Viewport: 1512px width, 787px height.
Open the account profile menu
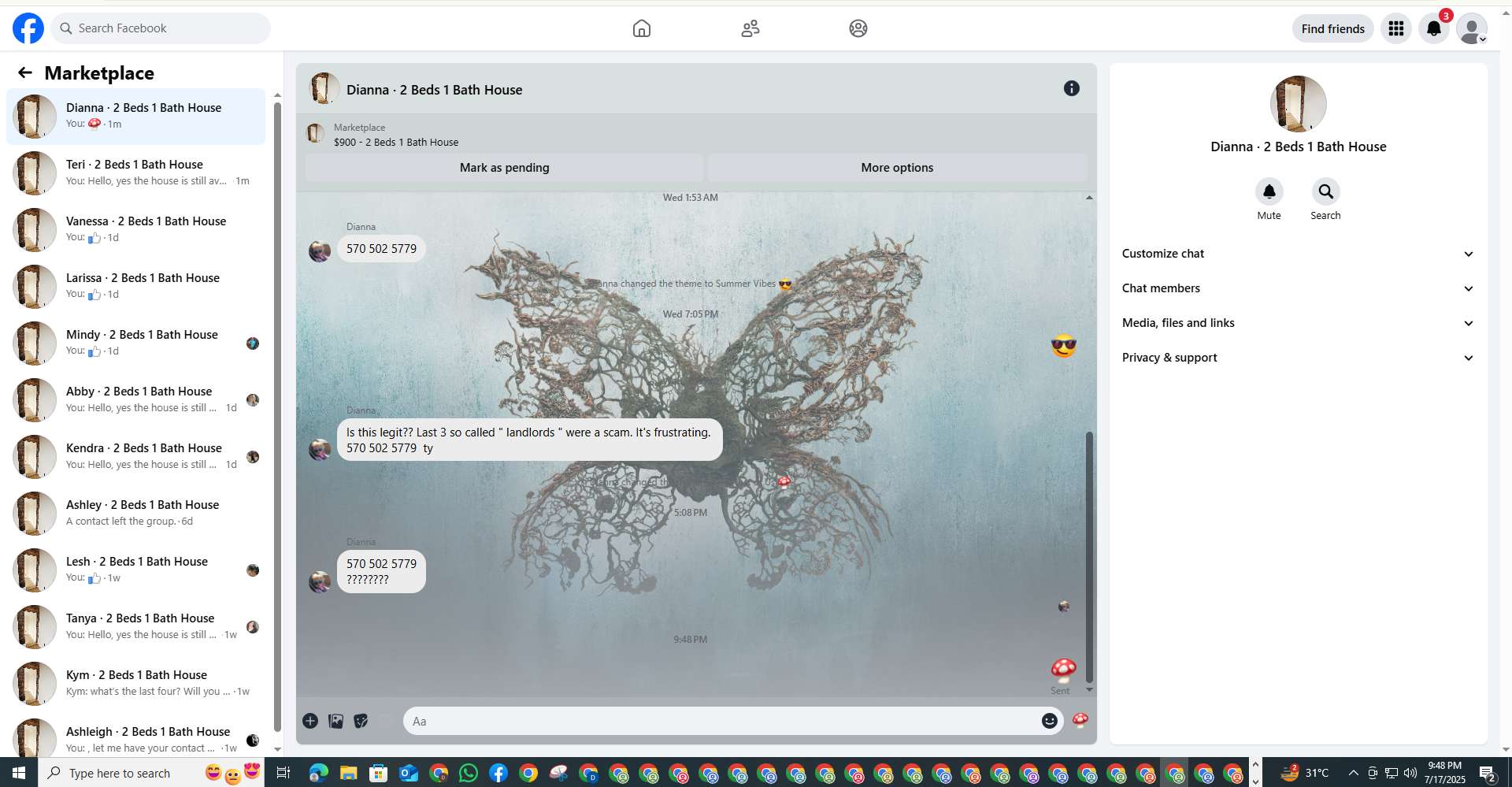1472,28
